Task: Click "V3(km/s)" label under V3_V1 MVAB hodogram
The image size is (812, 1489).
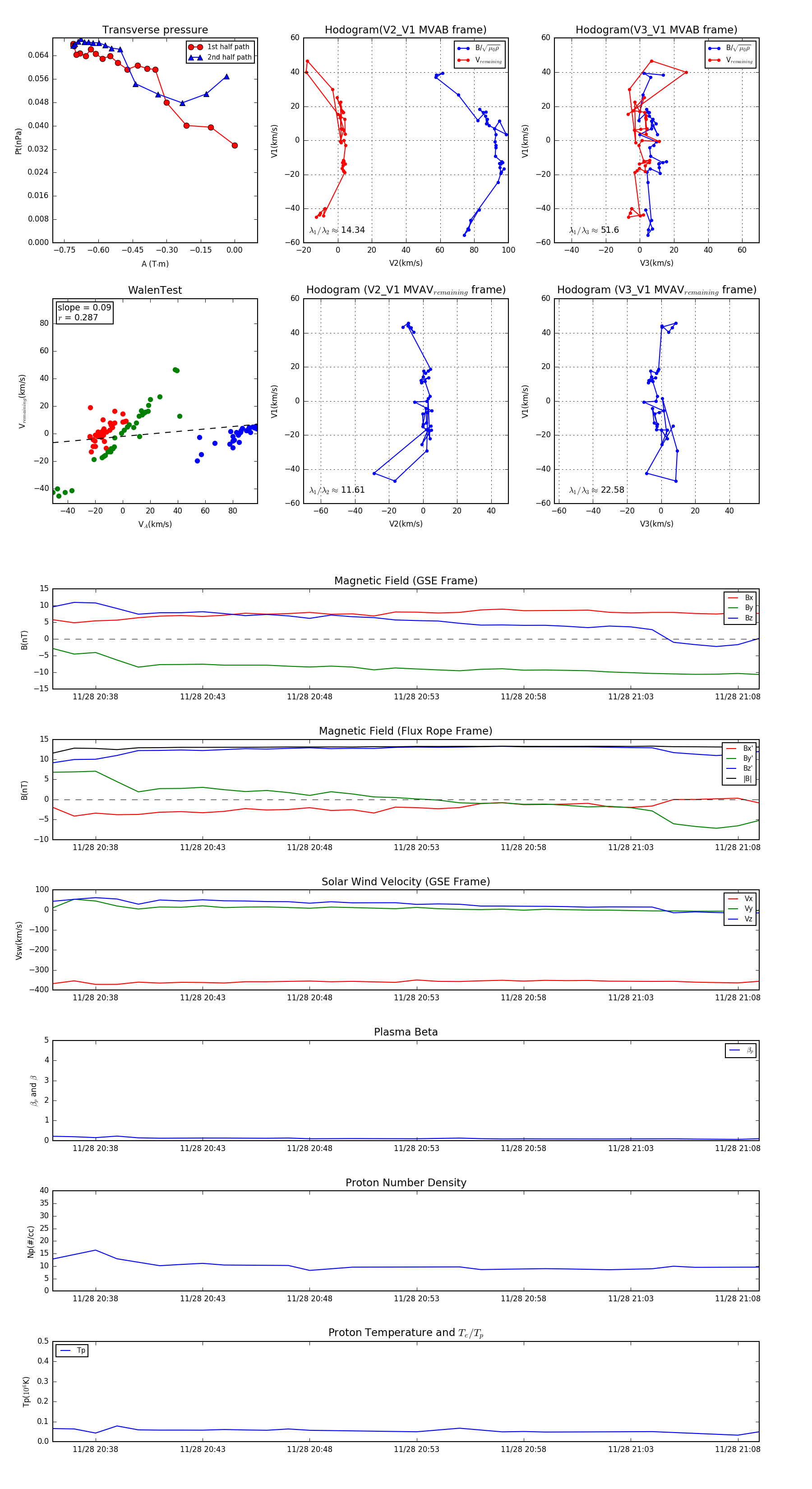Action: point(656,264)
